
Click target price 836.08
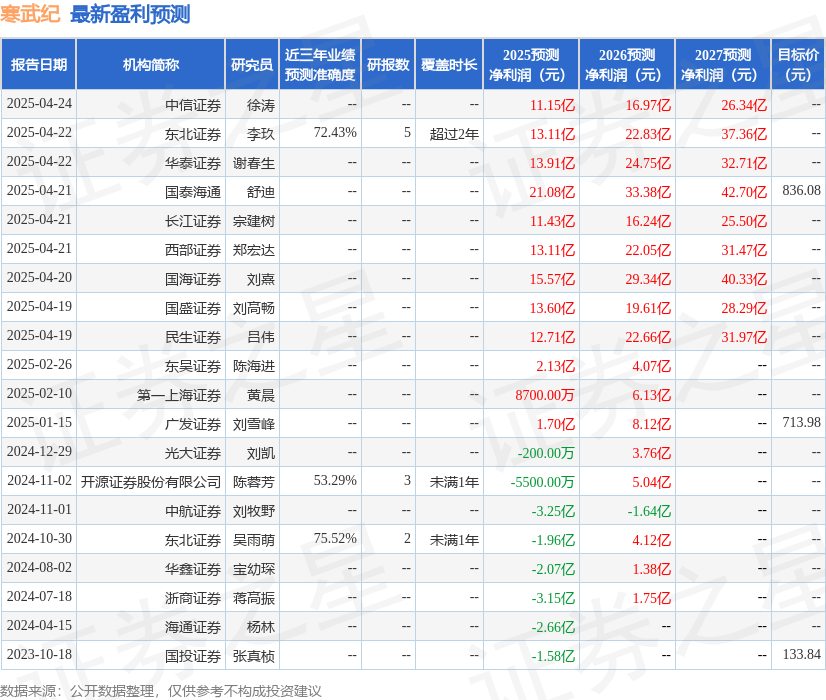click(801, 191)
